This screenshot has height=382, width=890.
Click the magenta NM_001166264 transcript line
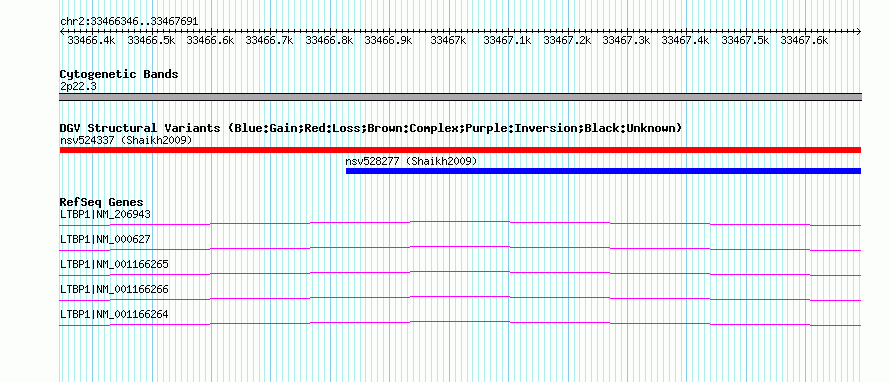pos(460,321)
